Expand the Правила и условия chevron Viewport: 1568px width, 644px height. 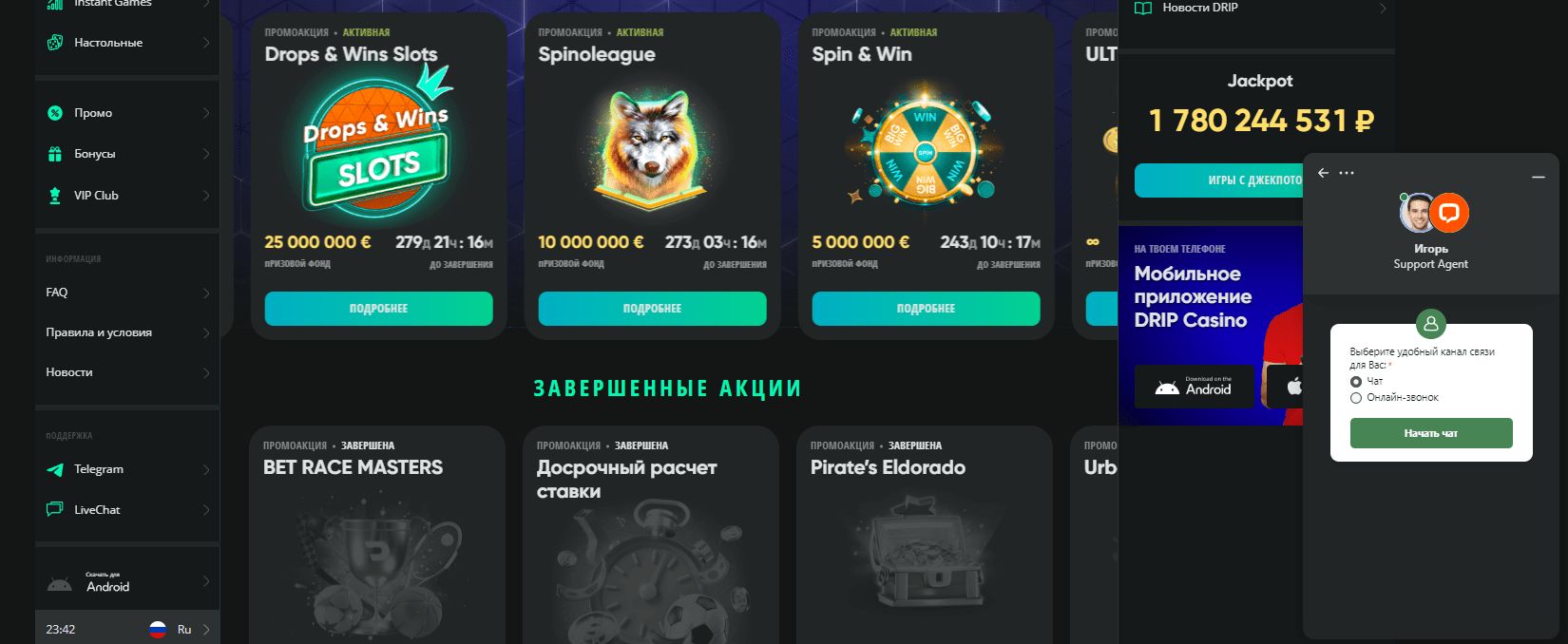pos(206,332)
